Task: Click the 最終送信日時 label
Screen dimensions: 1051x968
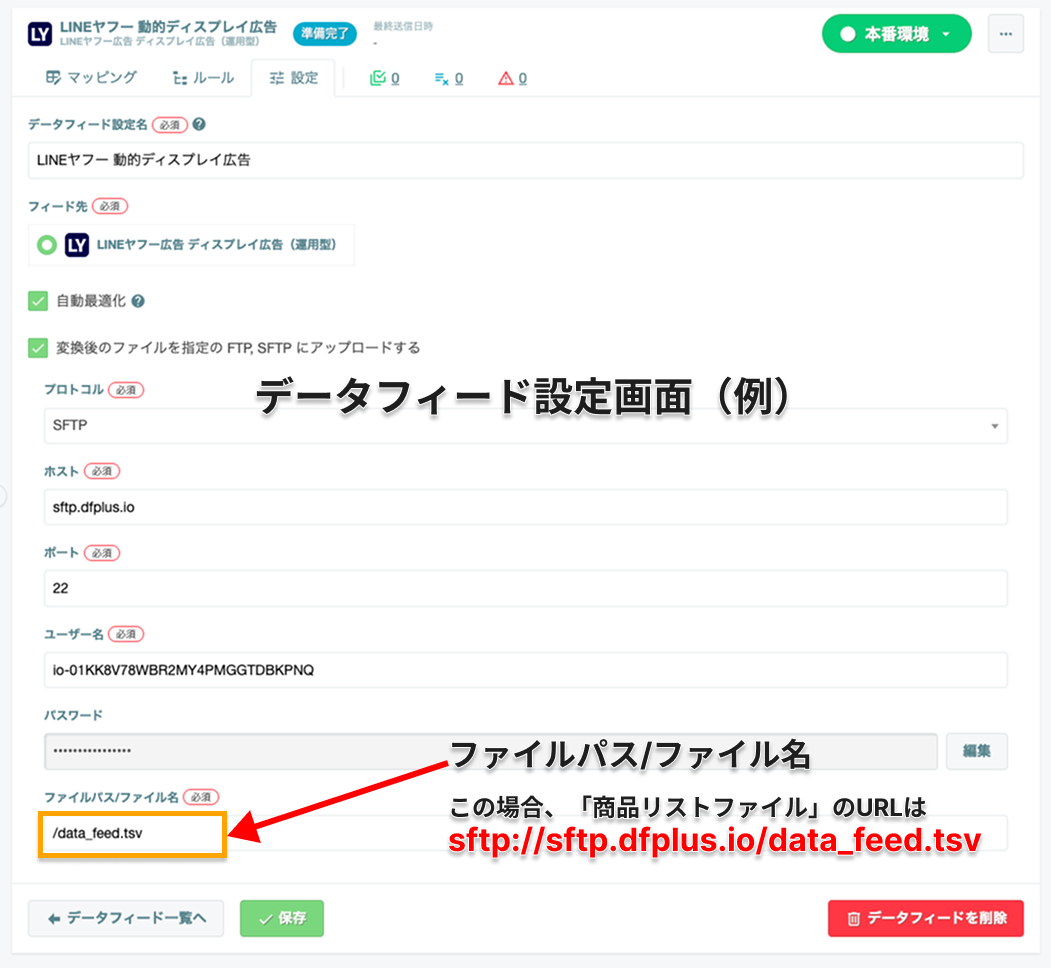Action: [x=403, y=26]
